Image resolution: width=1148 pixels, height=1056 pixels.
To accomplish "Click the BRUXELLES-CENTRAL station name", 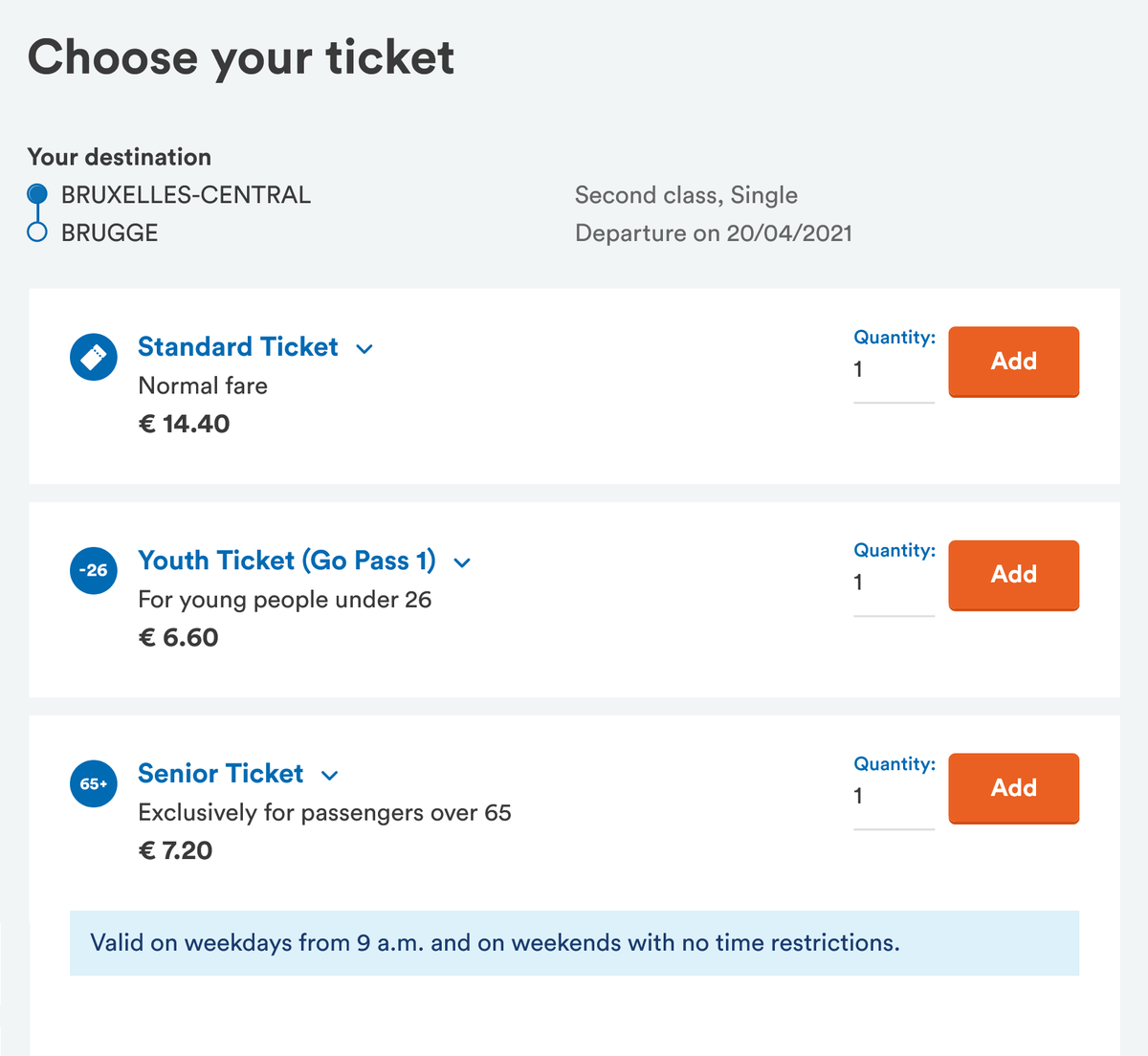I will [186, 195].
